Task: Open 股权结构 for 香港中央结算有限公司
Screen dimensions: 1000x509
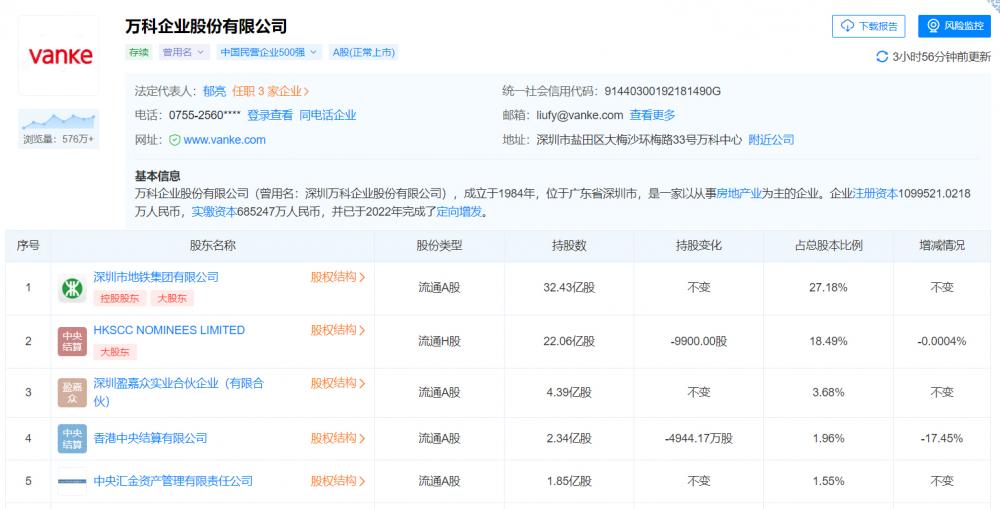Action: [338, 438]
